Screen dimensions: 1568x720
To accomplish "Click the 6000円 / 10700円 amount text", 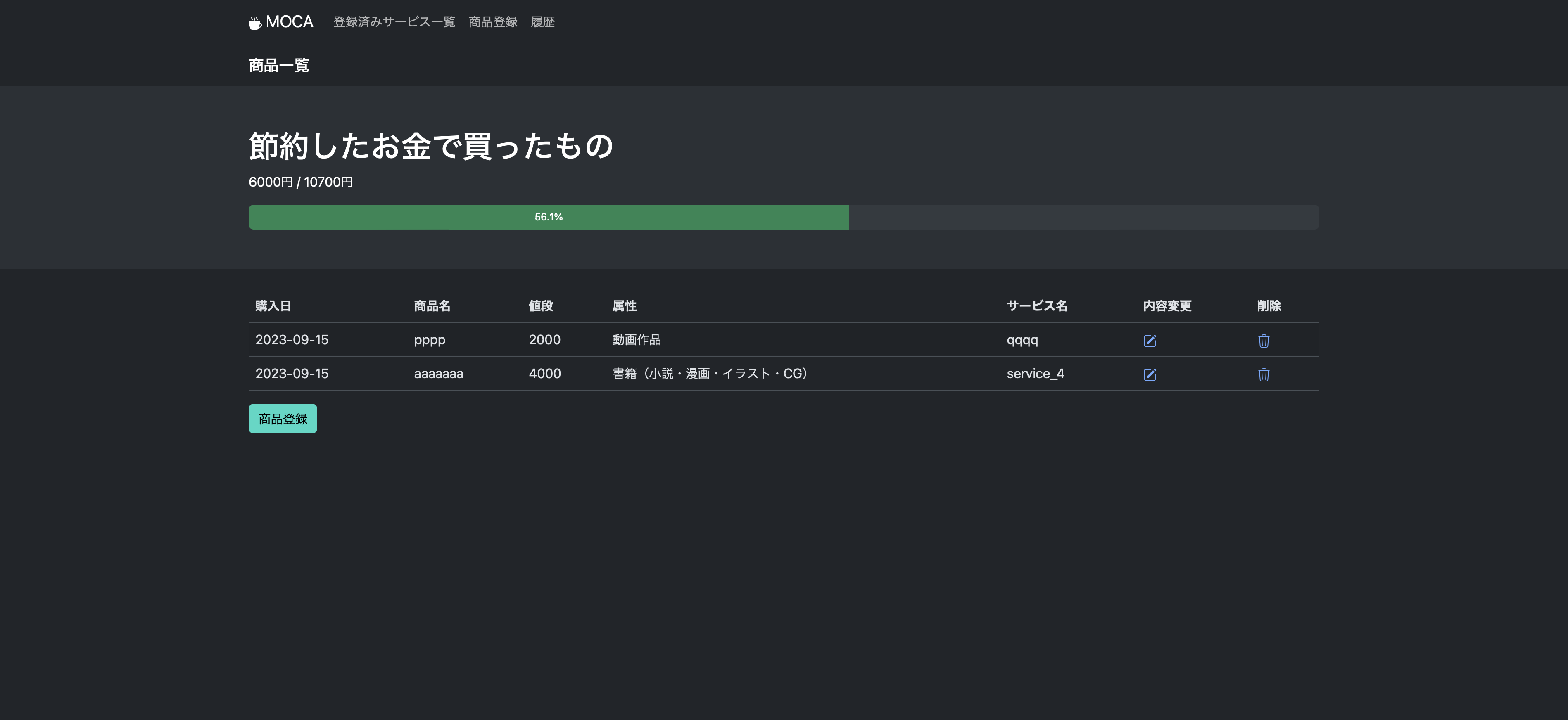I will click(301, 181).
